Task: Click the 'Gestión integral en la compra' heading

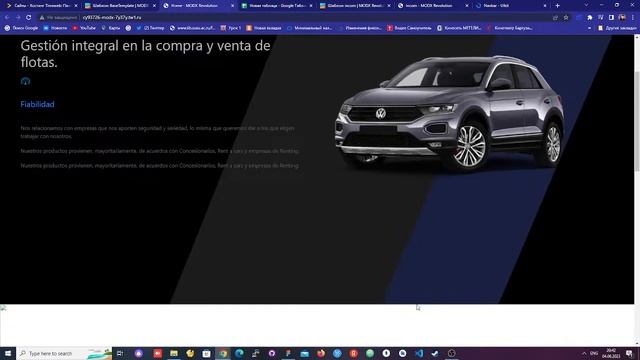Action: click(x=145, y=53)
